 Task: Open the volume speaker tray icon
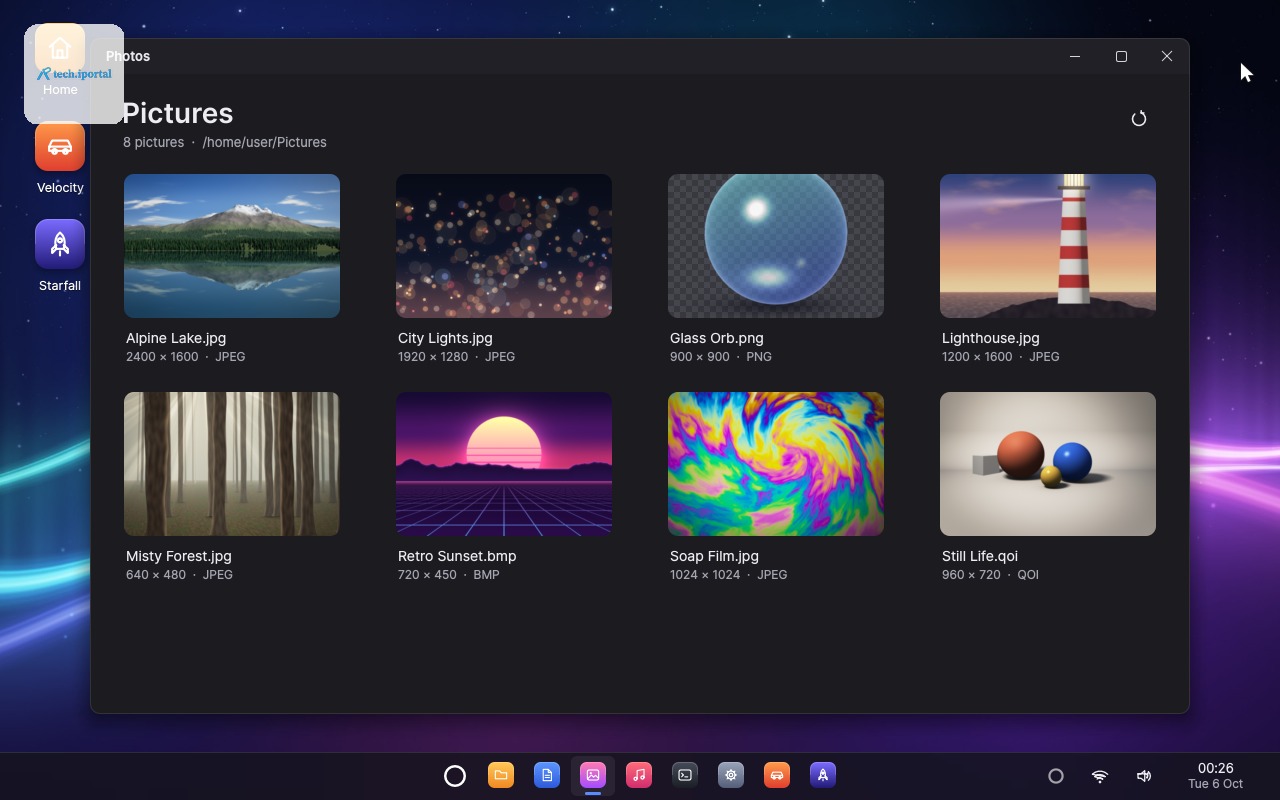click(1144, 776)
